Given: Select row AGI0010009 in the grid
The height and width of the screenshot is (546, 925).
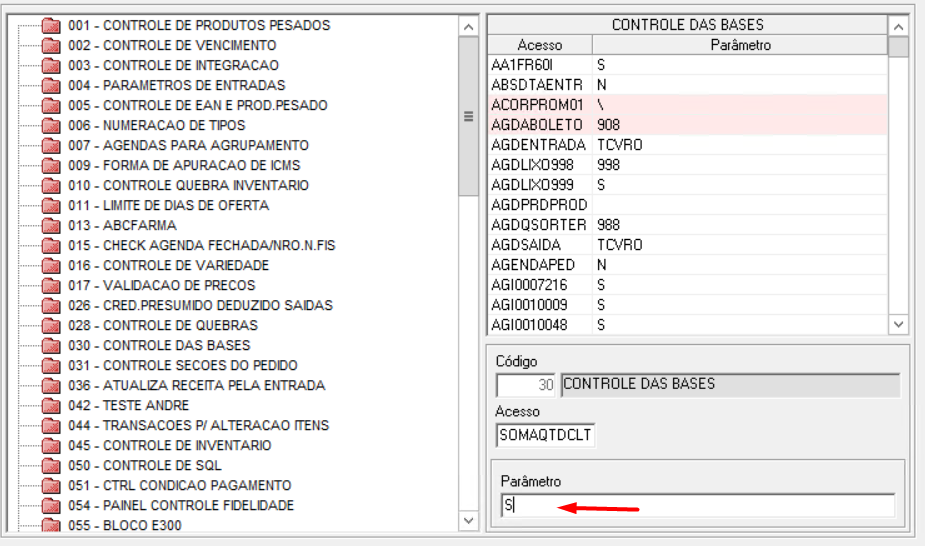Looking at the screenshot, I should click(687, 305).
